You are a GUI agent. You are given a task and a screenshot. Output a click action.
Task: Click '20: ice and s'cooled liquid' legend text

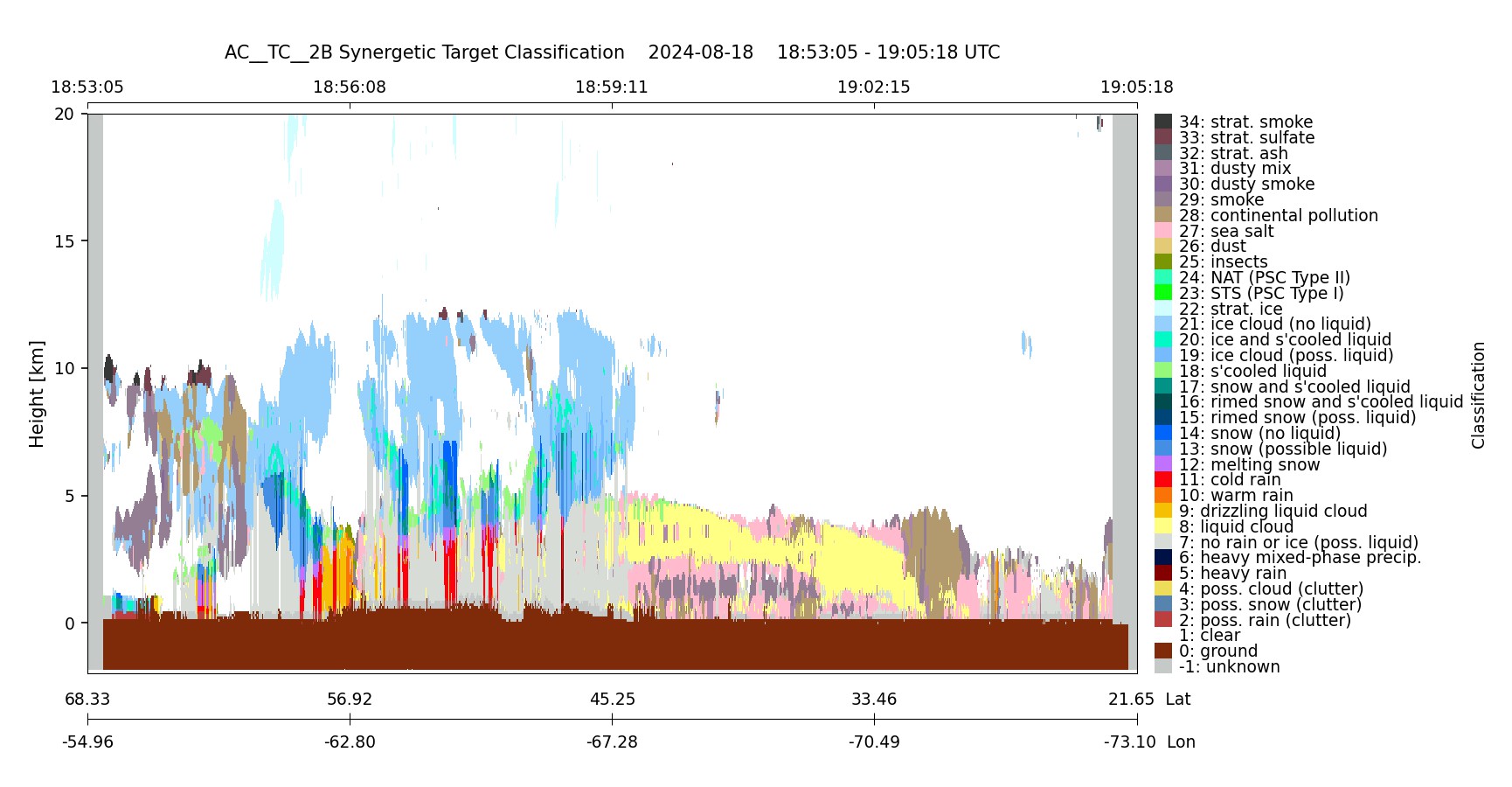pyautogui.click(x=1285, y=340)
